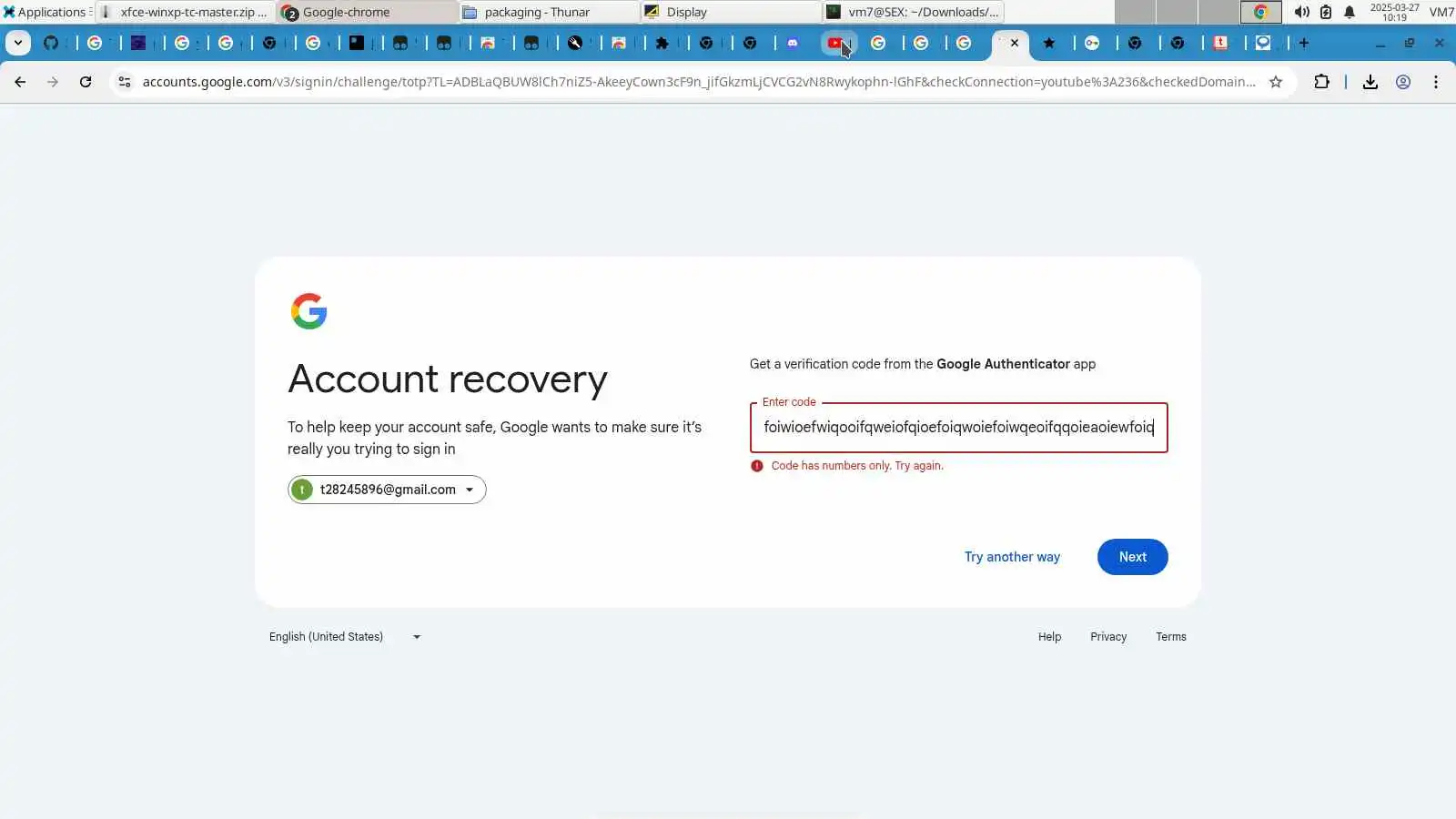Open the volume control icon
This screenshot has width=1456, height=819.
1302,12
